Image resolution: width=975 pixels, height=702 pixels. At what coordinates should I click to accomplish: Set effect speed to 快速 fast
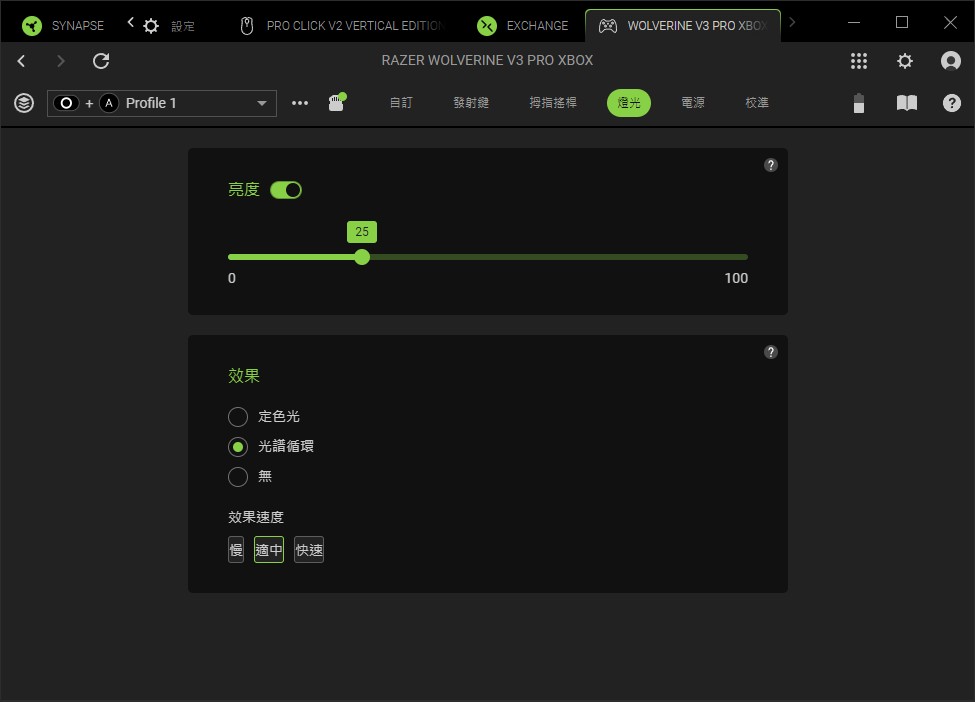(309, 550)
